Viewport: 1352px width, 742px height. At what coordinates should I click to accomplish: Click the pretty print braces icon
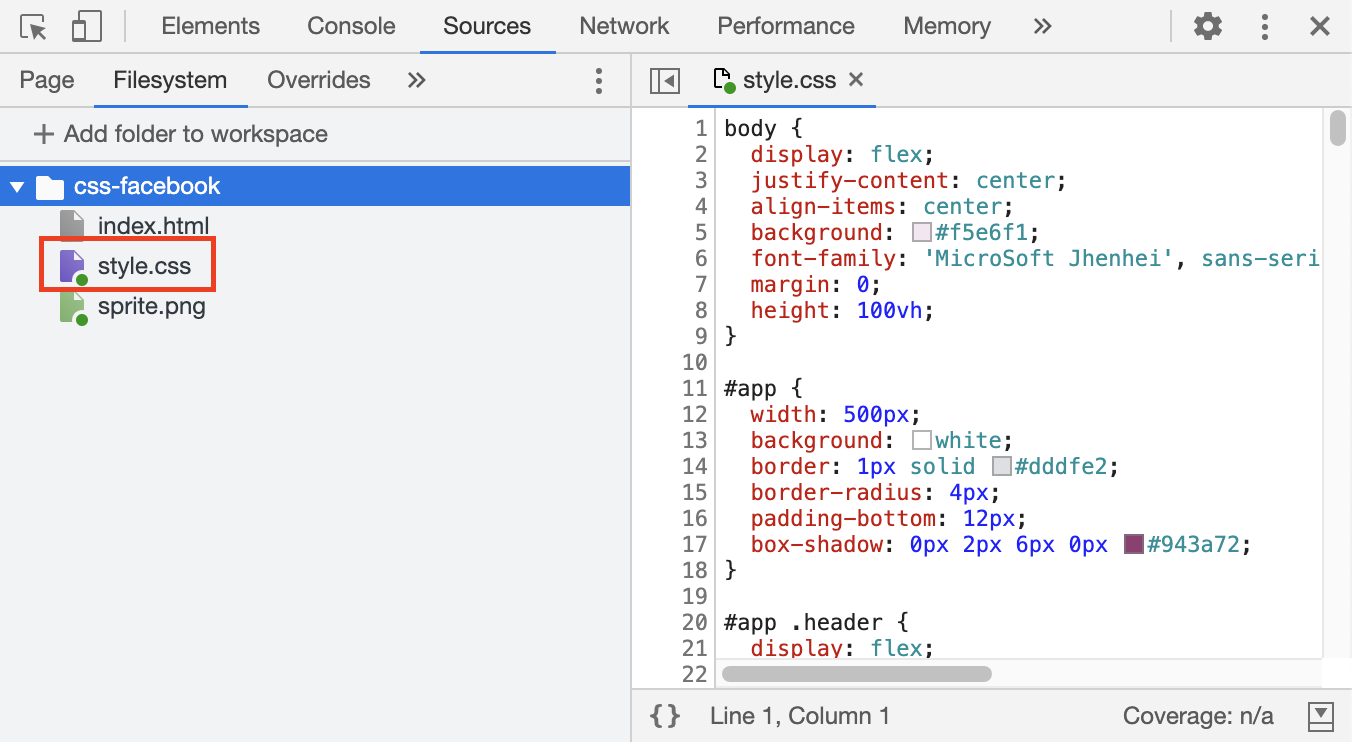665,716
